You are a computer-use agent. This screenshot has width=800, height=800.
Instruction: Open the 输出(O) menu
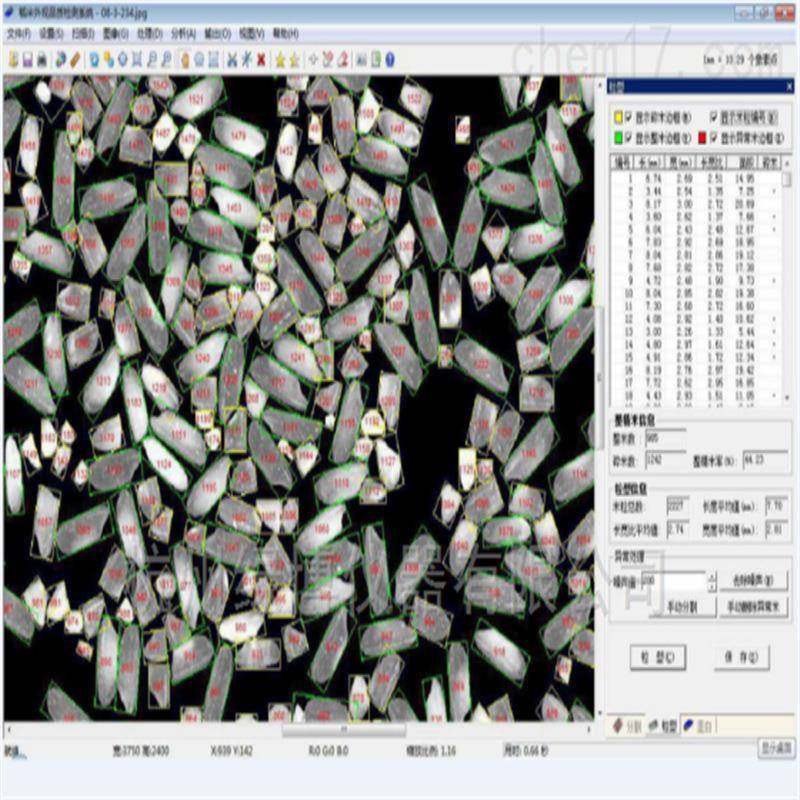tap(217, 34)
